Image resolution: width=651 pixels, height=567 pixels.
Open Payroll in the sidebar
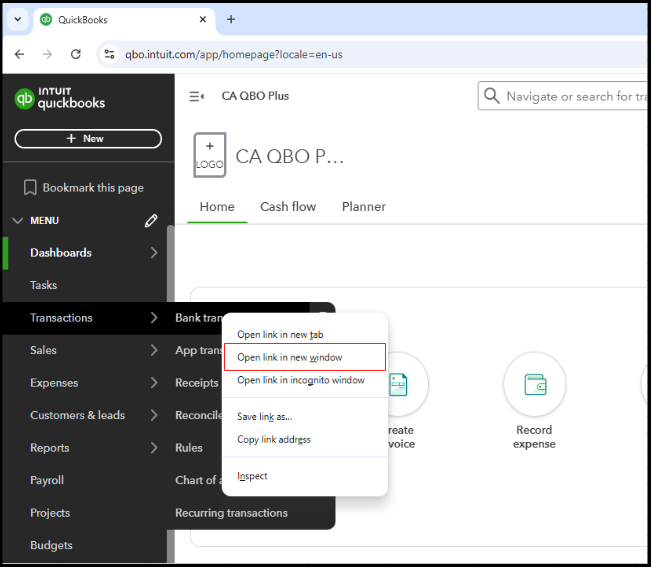[47, 480]
